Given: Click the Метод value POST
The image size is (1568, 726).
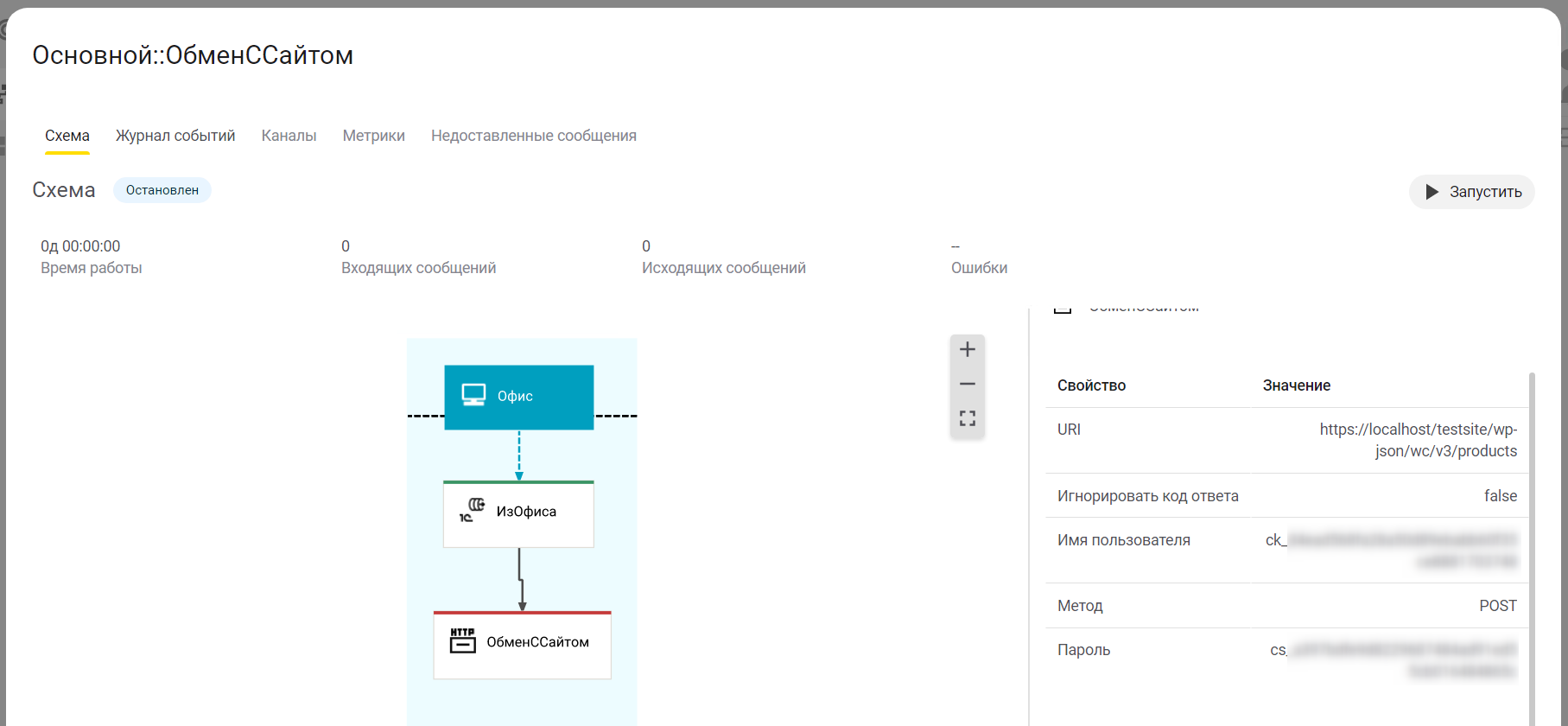Looking at the screenshot, I should (x=1498, y=606).
